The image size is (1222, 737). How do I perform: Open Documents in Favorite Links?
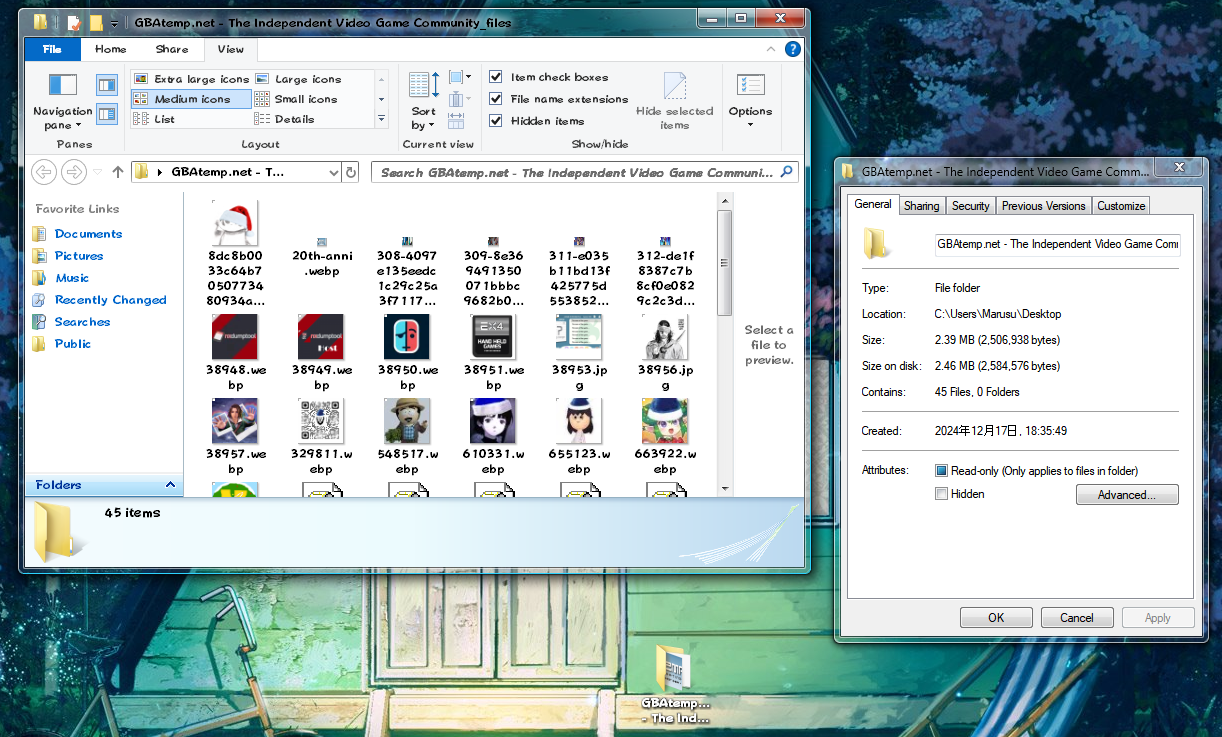pyautogui.click(x=88, y=234)
